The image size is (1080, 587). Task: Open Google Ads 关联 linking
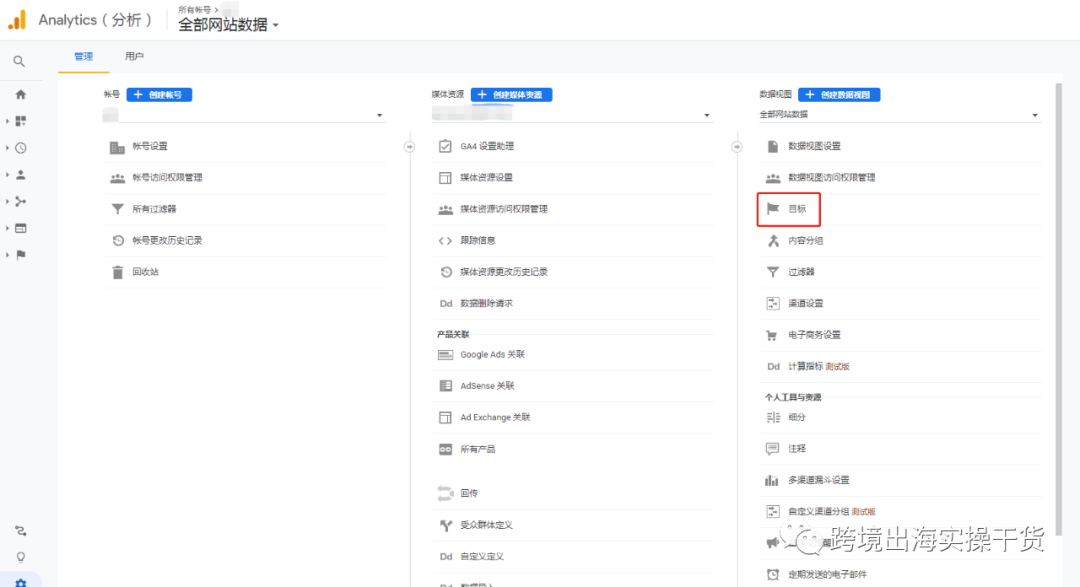click(490, 353)
